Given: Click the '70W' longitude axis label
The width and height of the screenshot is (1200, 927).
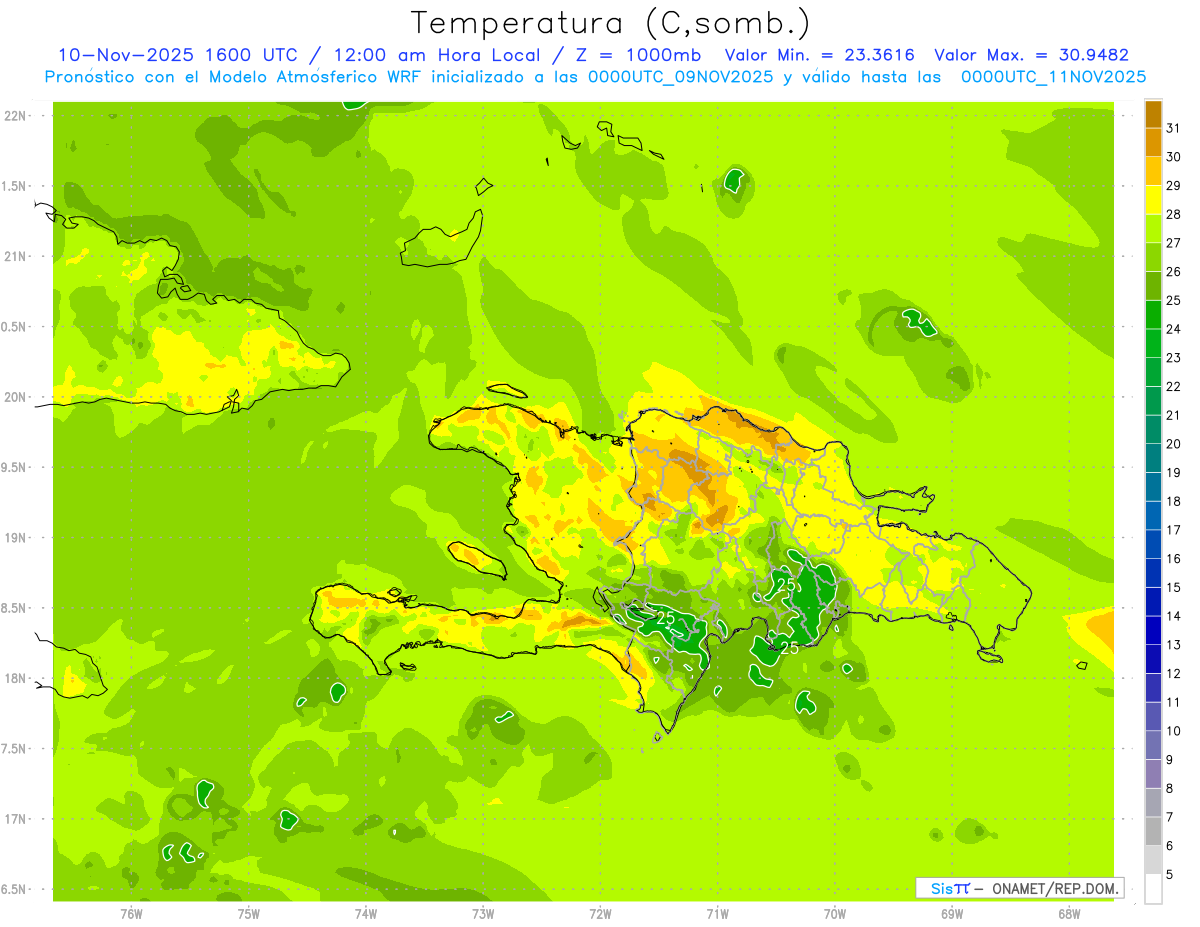Looking at the screenshot, I should click(834, 914).
